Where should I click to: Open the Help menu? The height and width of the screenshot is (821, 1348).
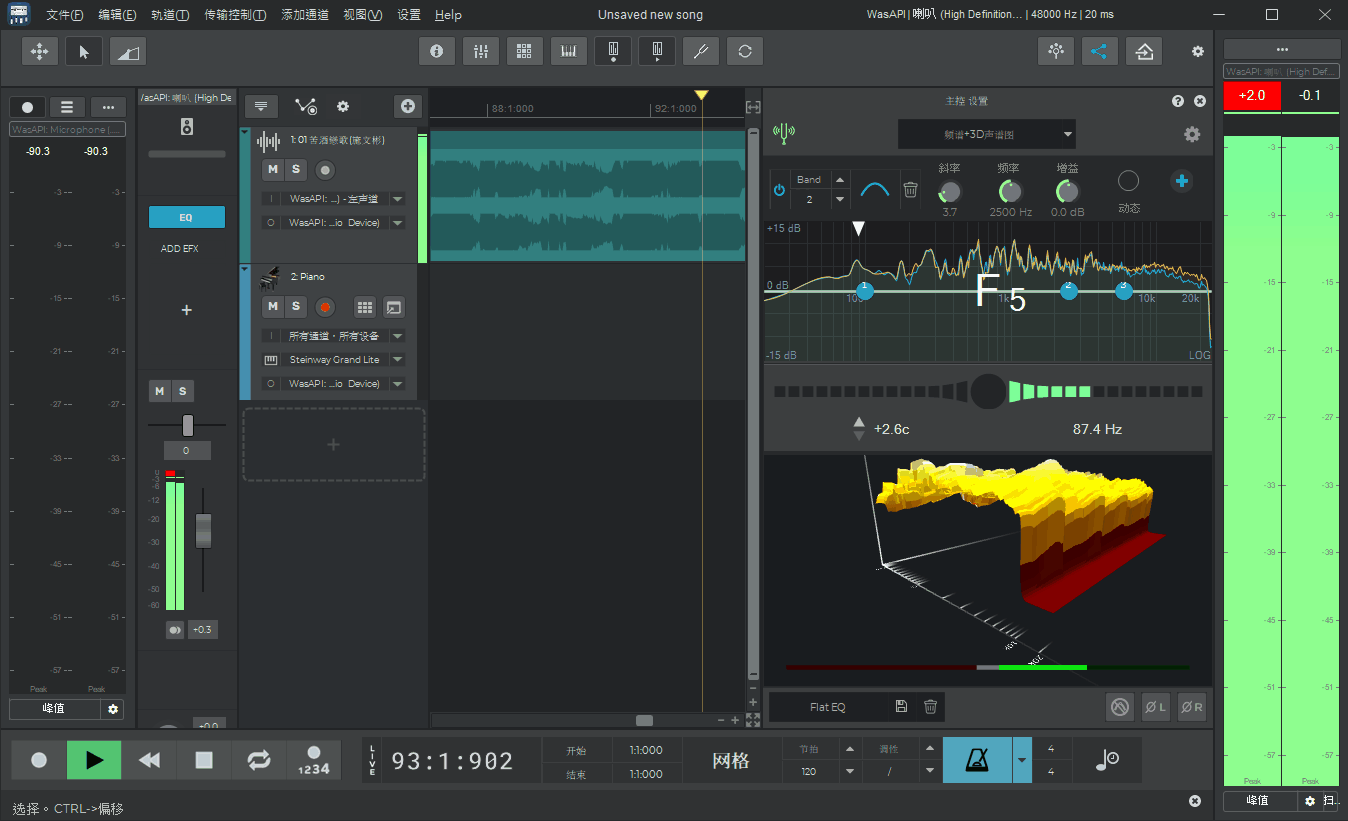448,15
